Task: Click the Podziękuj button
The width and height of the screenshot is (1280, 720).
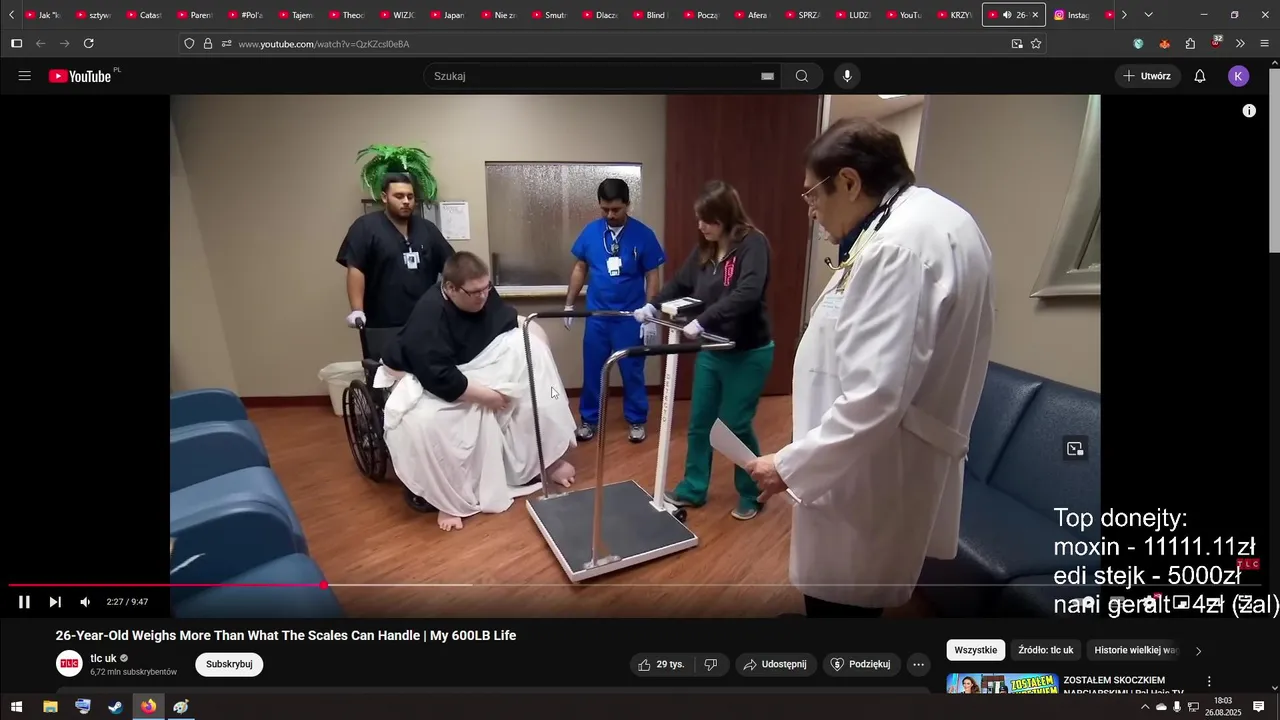Action: 861,664
